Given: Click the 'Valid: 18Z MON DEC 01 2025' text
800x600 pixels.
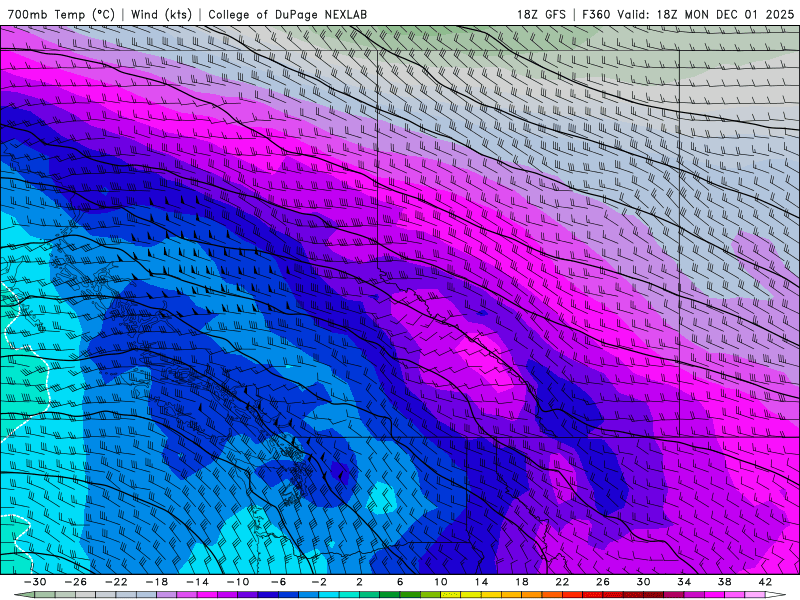Looking at the screenshot, I should 705,14.
